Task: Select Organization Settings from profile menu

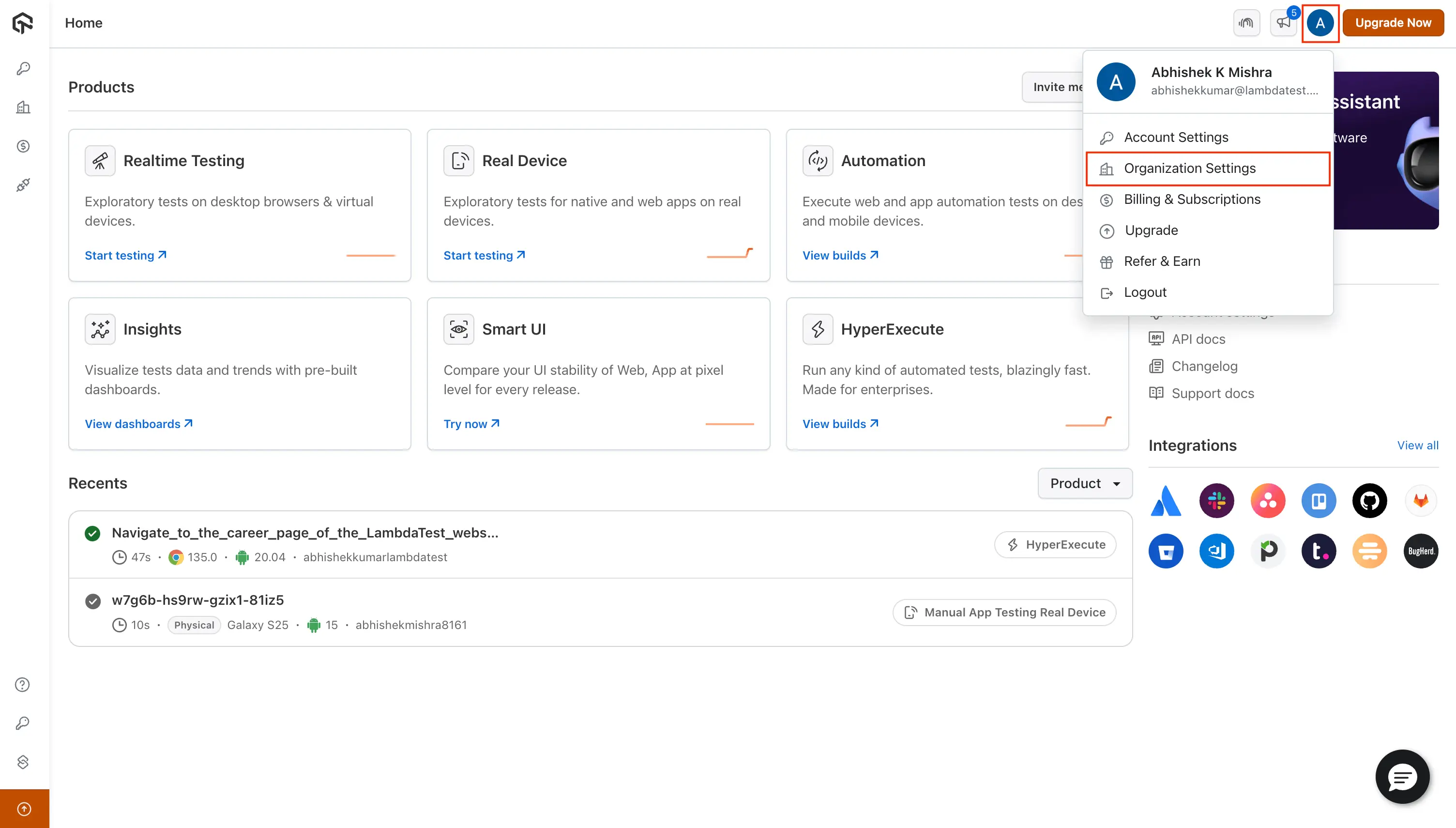Action: click(1189, 169)
